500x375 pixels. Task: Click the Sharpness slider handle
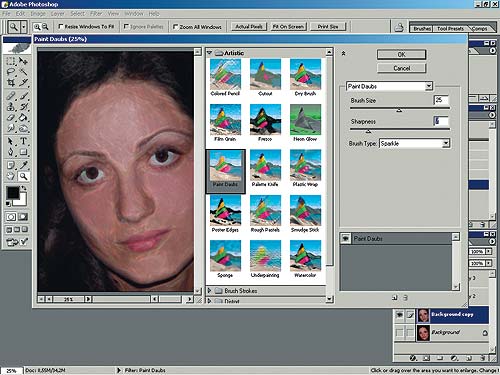[x=368, y=131]
